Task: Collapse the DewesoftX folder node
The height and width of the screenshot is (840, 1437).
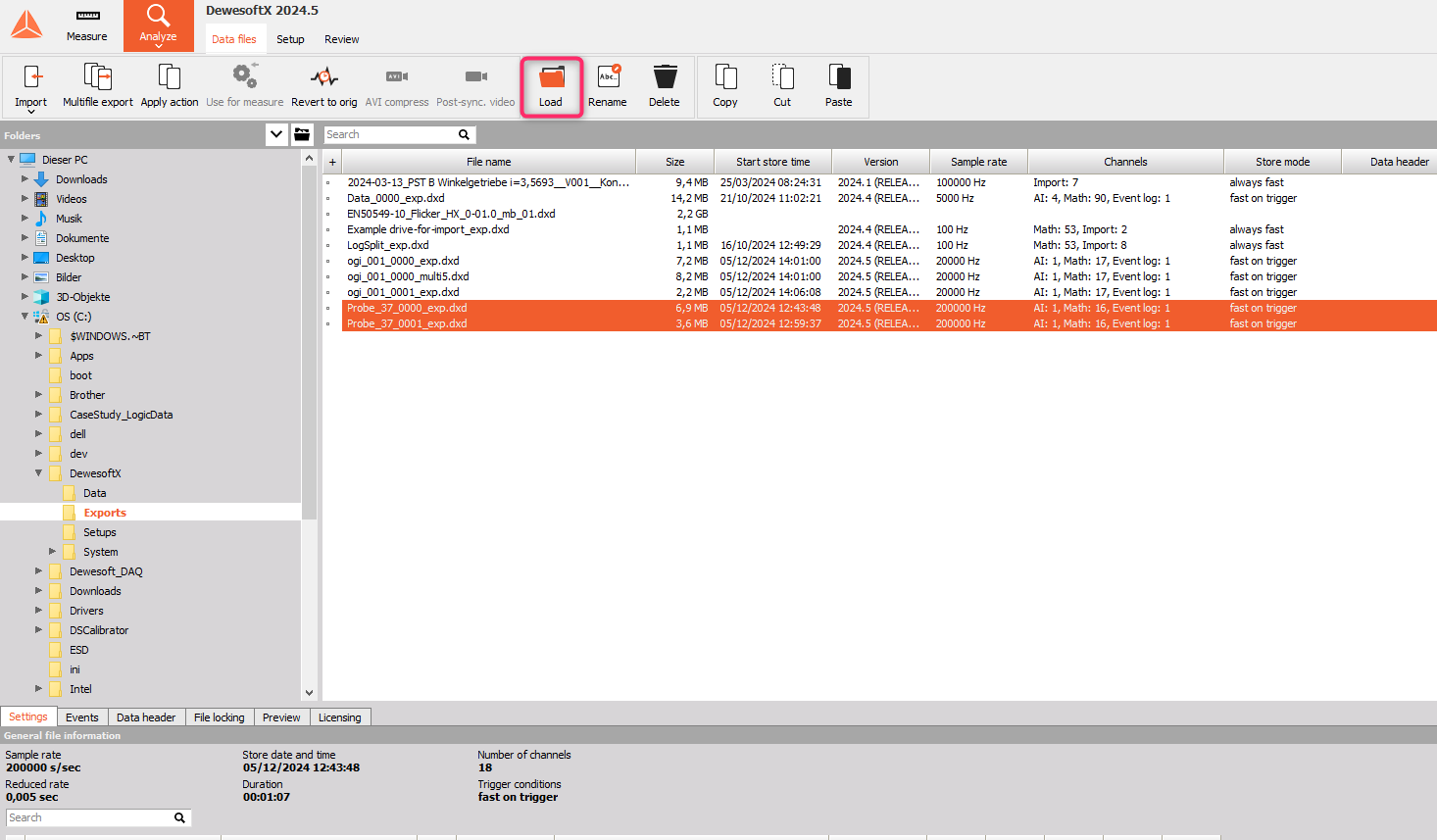Action: tap(38, 473)
